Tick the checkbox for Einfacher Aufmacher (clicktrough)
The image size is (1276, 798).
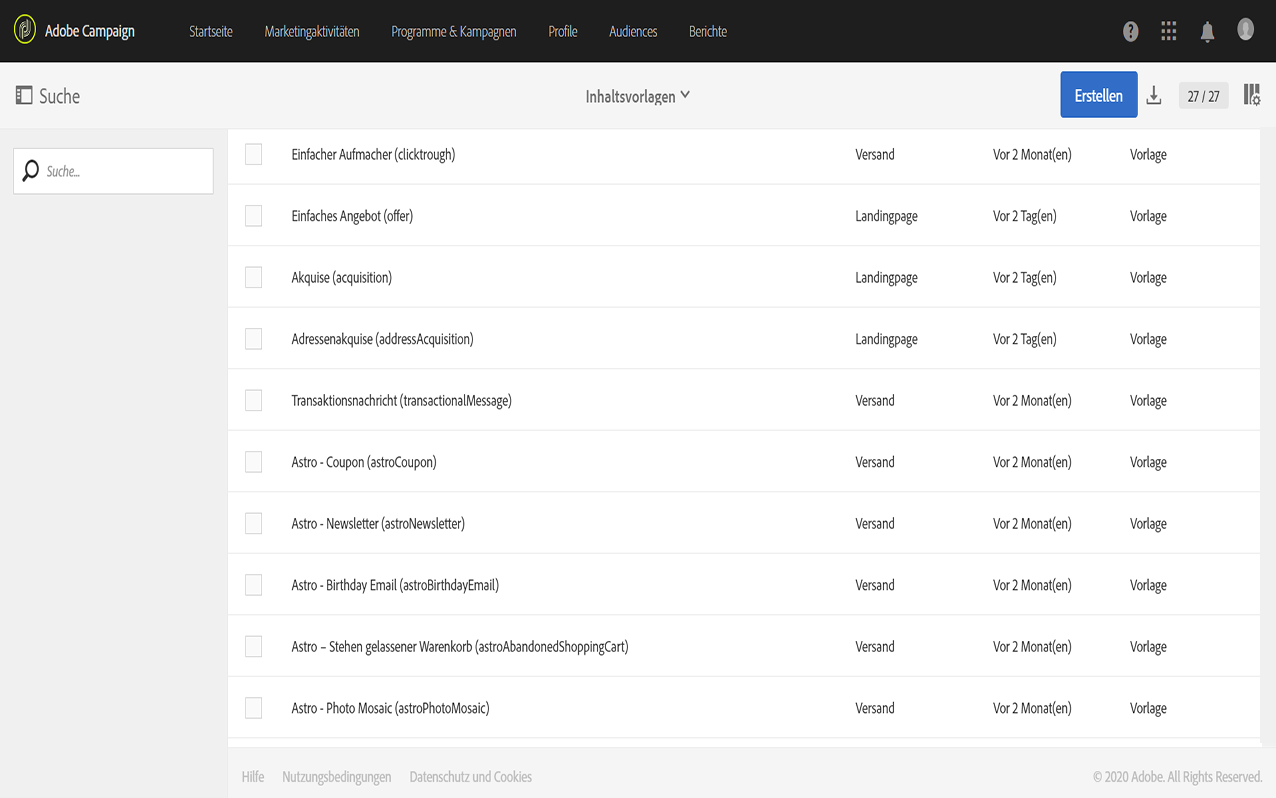pos(254,154)
